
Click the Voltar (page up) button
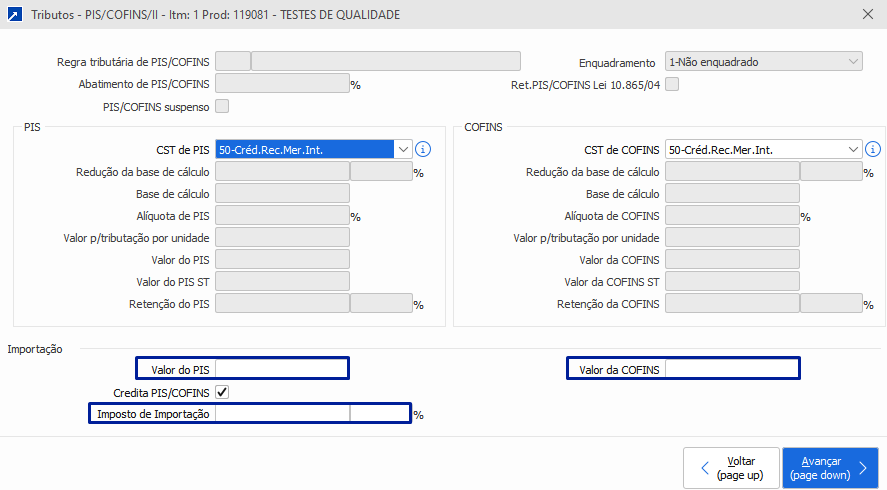point(731,467)
